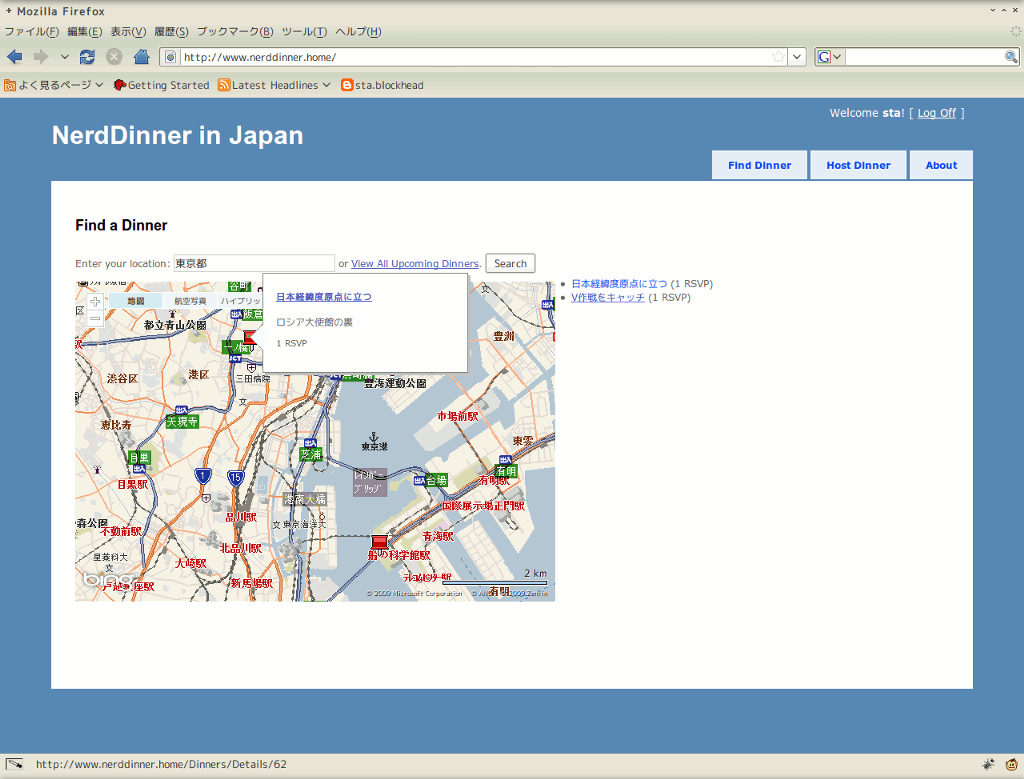Click the 品川駅 station label on the map
The width and height of the screenshot is (1024, 779).
[x=241, y=517]
